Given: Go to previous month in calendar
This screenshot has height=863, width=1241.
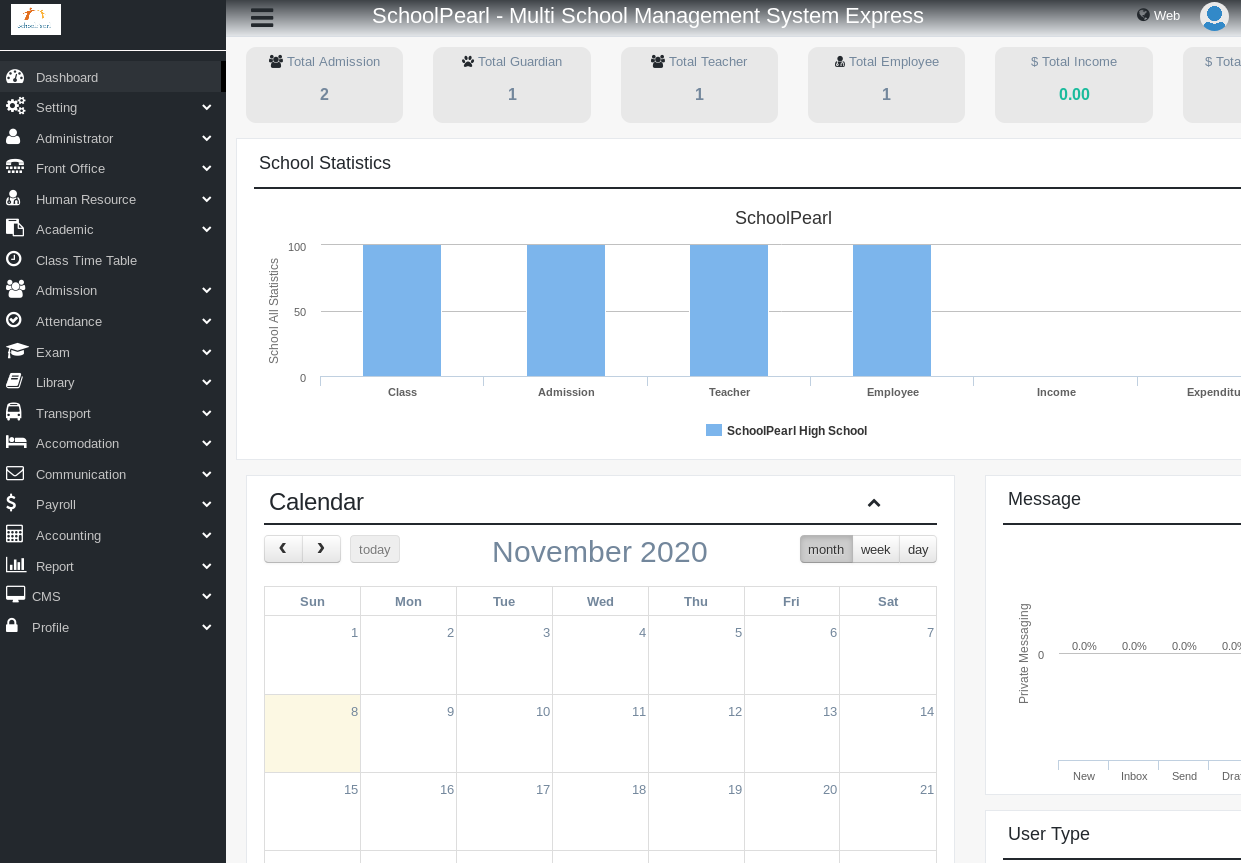Looking at the screenshot, I should (x=283, y=549).
